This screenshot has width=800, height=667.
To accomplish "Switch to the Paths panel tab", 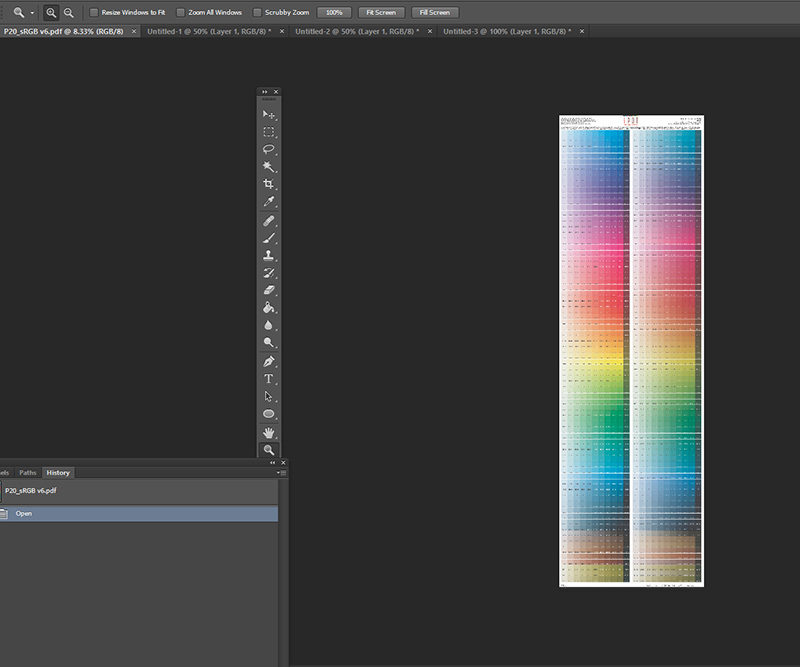I will click(x=27, y=473).
